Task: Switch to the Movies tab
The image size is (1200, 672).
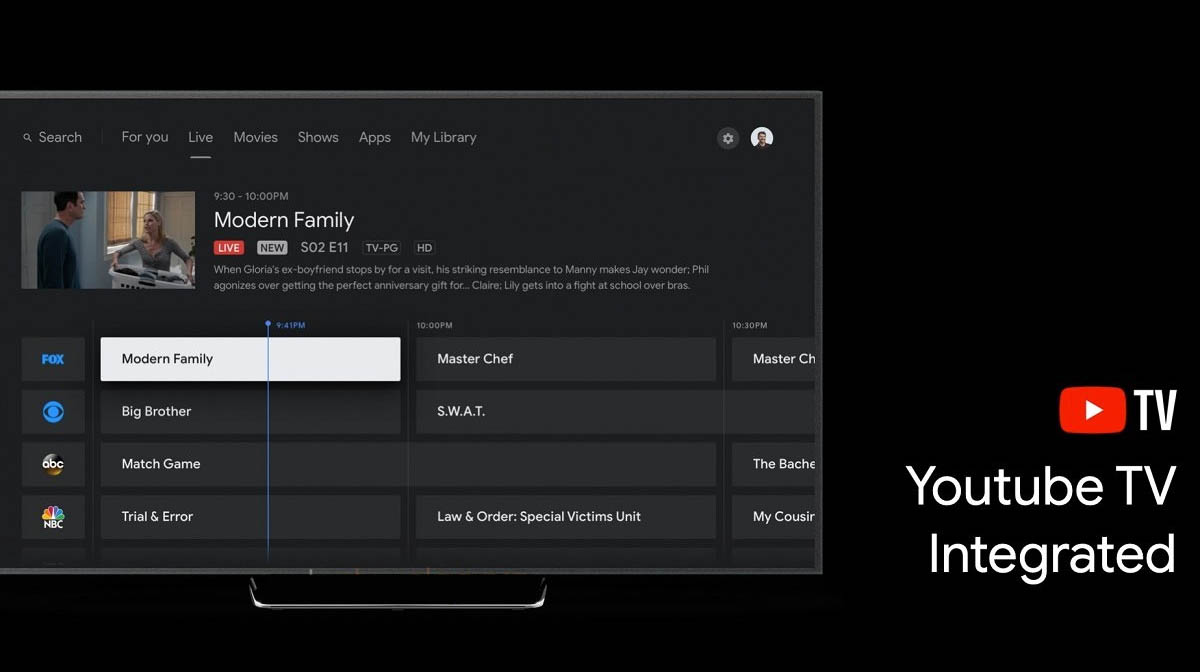Action: [255, 137]
